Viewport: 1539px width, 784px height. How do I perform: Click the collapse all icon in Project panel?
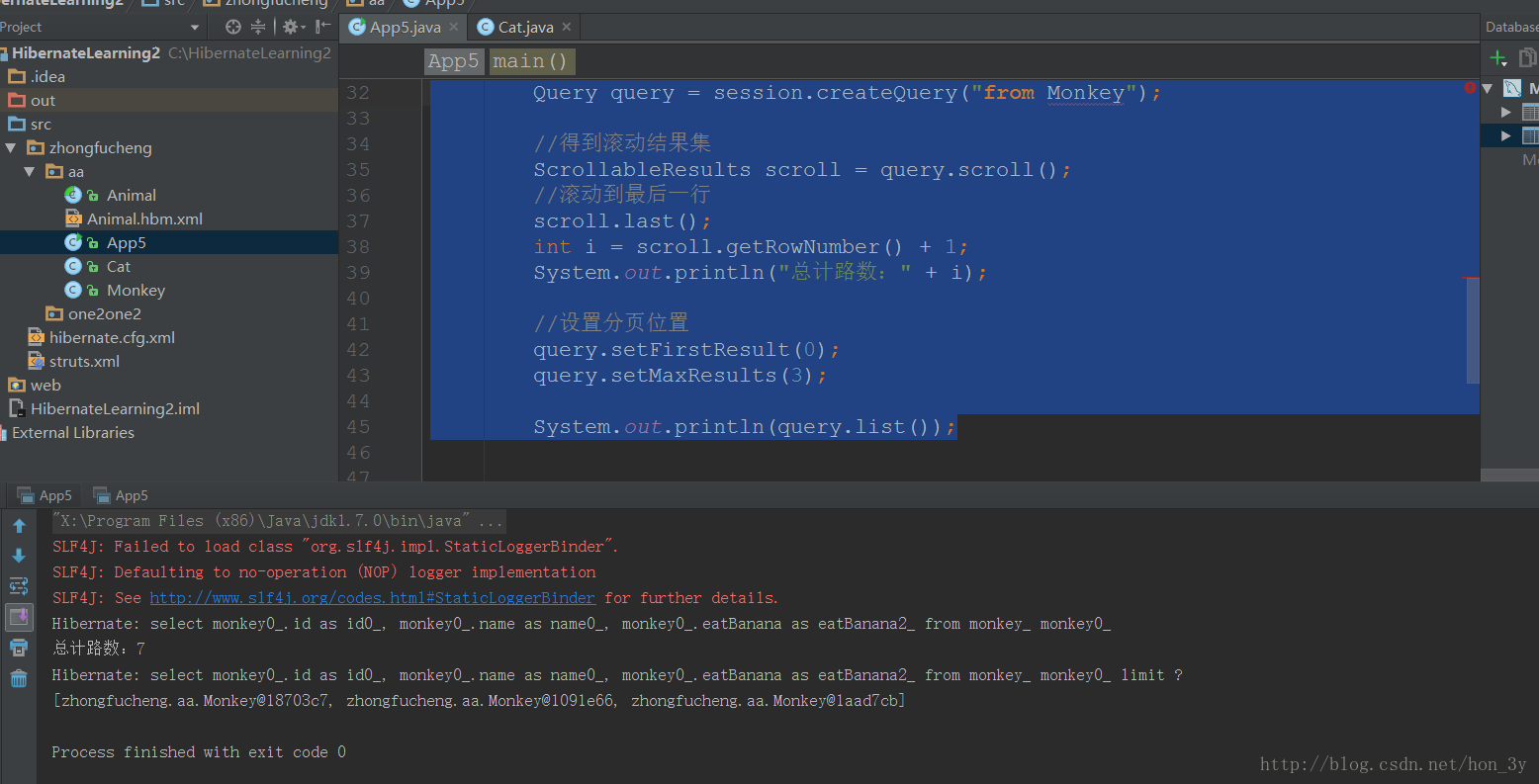tap(258, 27)
